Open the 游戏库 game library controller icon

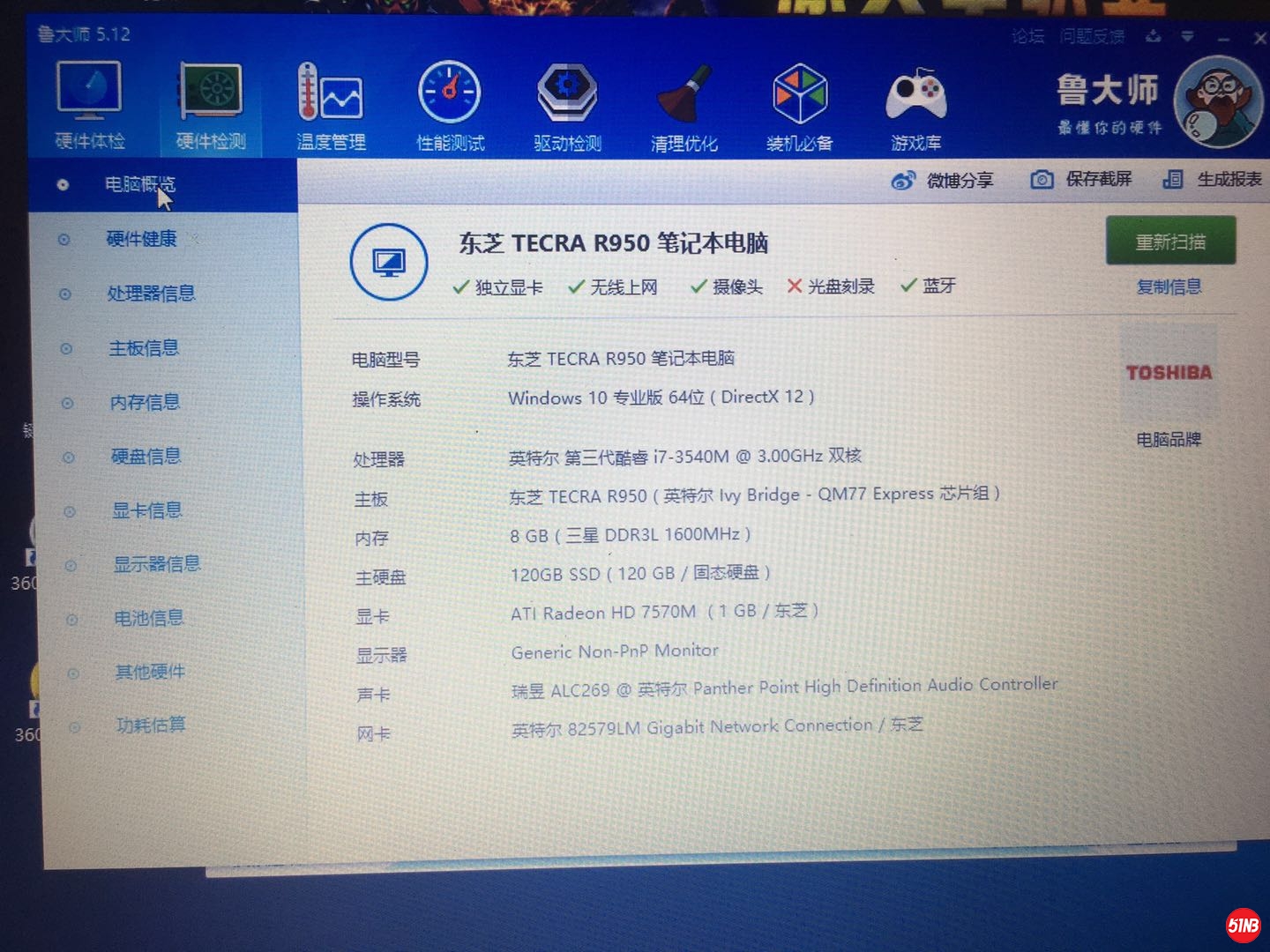point(916,95)
